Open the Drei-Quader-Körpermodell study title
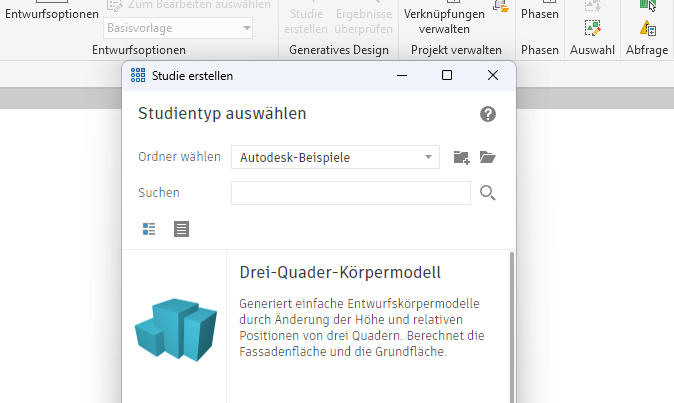 340,272
